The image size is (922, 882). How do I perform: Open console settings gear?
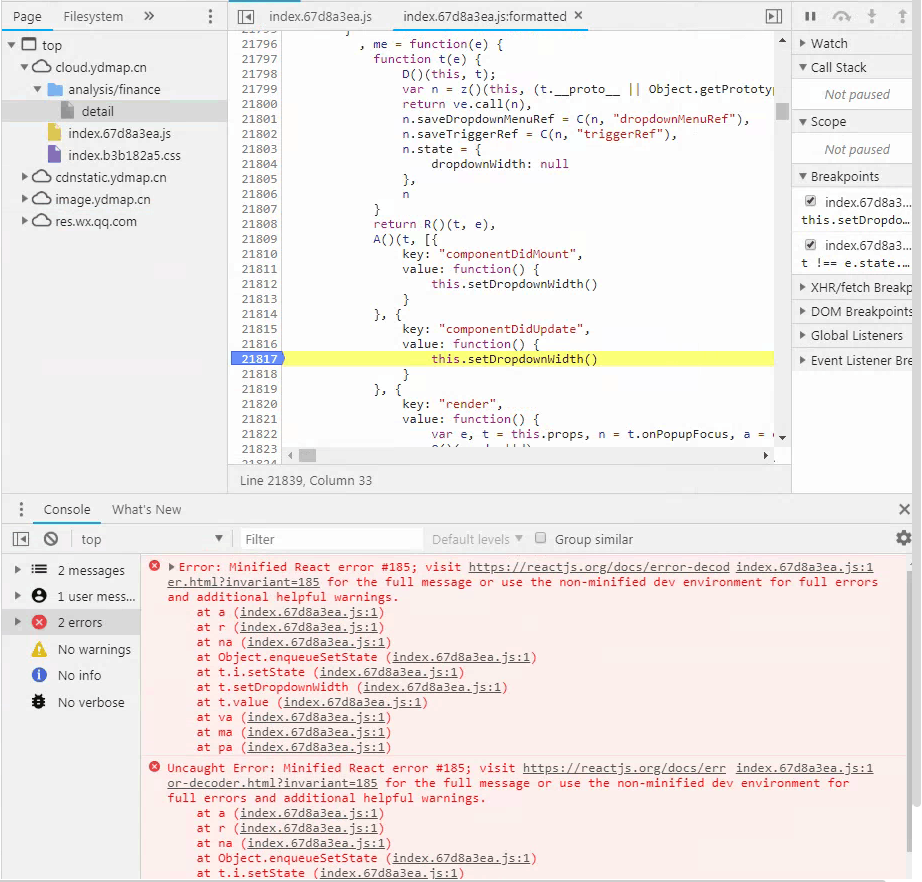click(903, 538)
